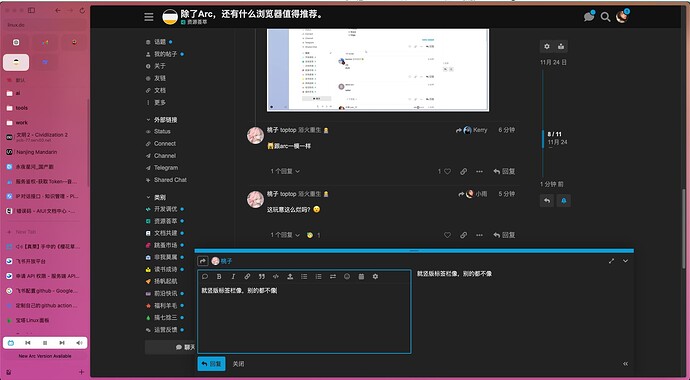Screen dimensions: 690x380
Task: Open the "资源荟萃" category in the sidebar
Action: click(x=165, y=221)
